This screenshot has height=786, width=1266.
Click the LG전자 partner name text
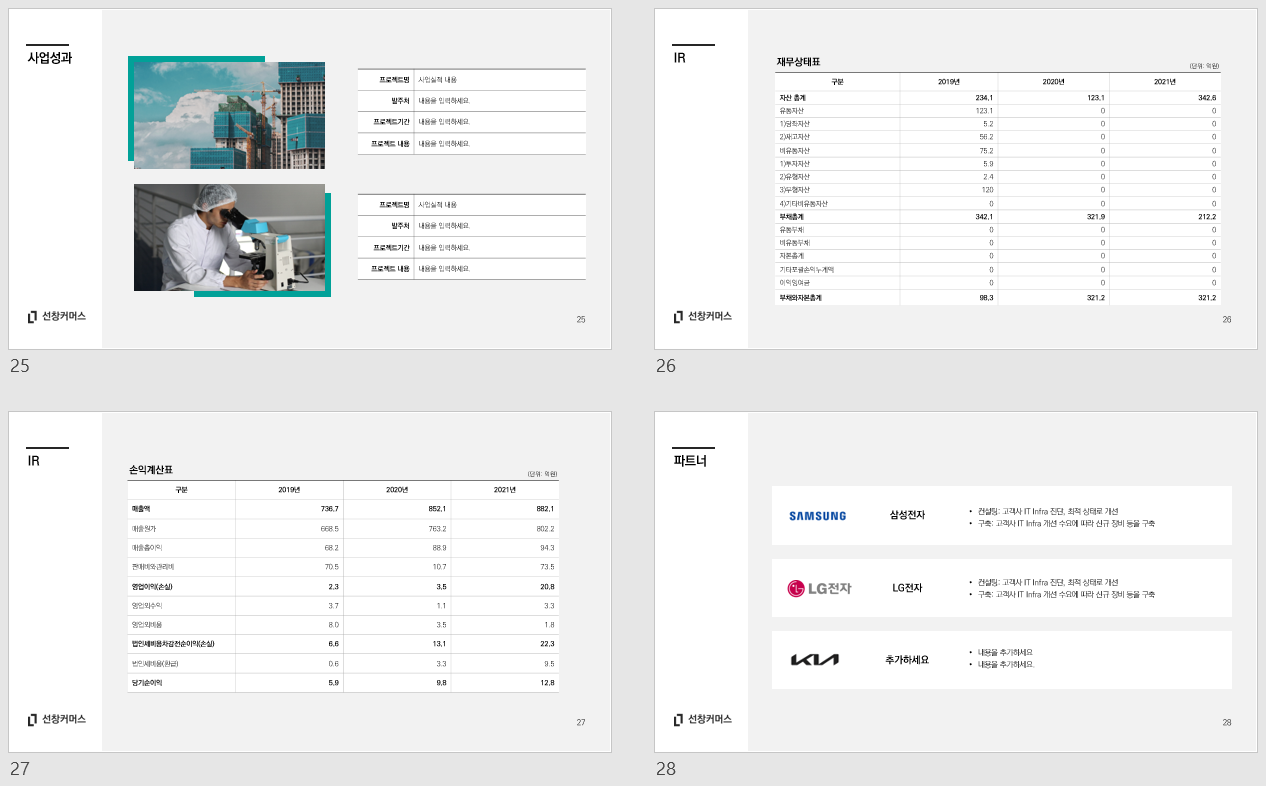click(x=907, y=588)
